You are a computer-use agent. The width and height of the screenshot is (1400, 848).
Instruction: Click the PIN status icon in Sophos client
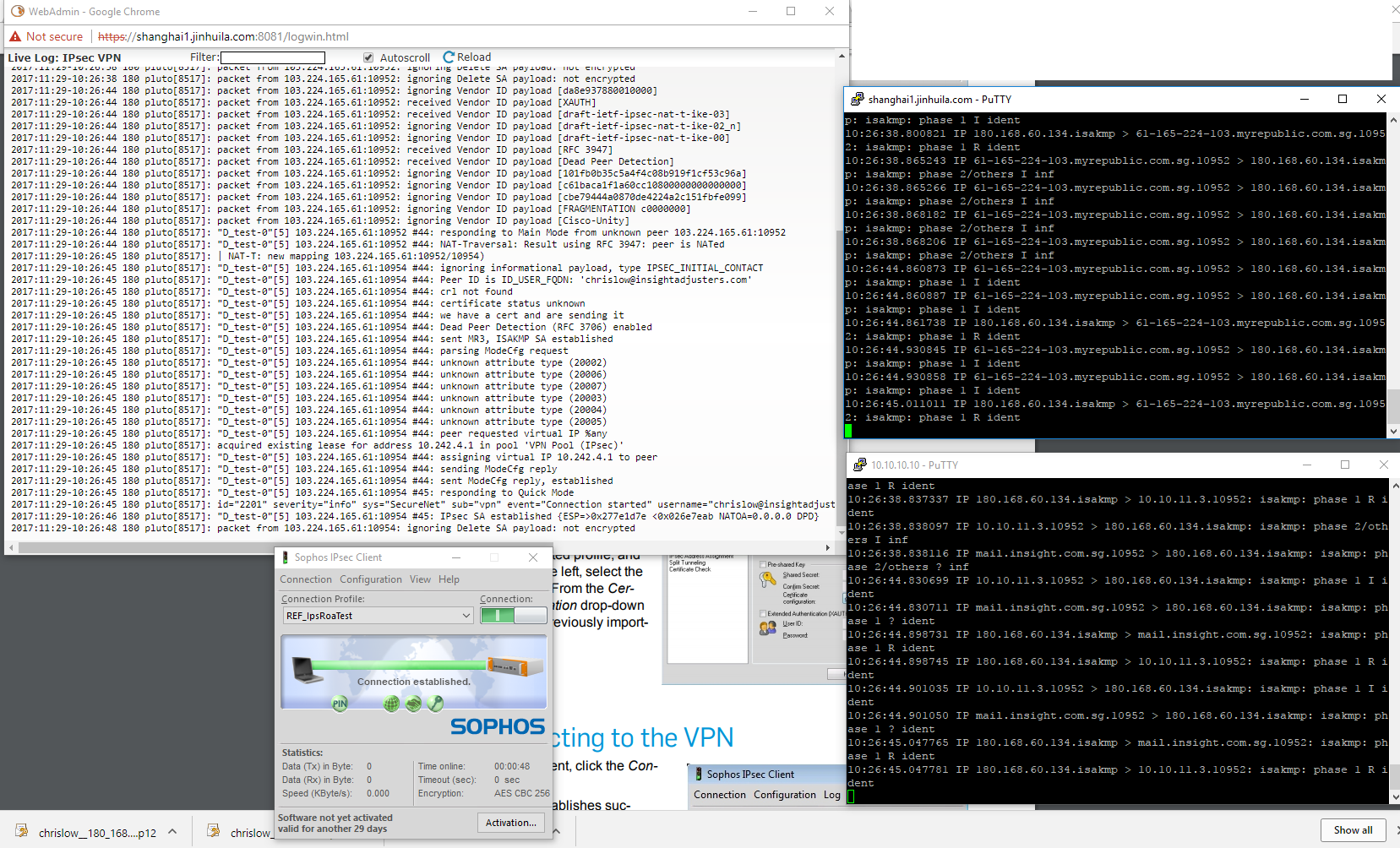[340, 704]
